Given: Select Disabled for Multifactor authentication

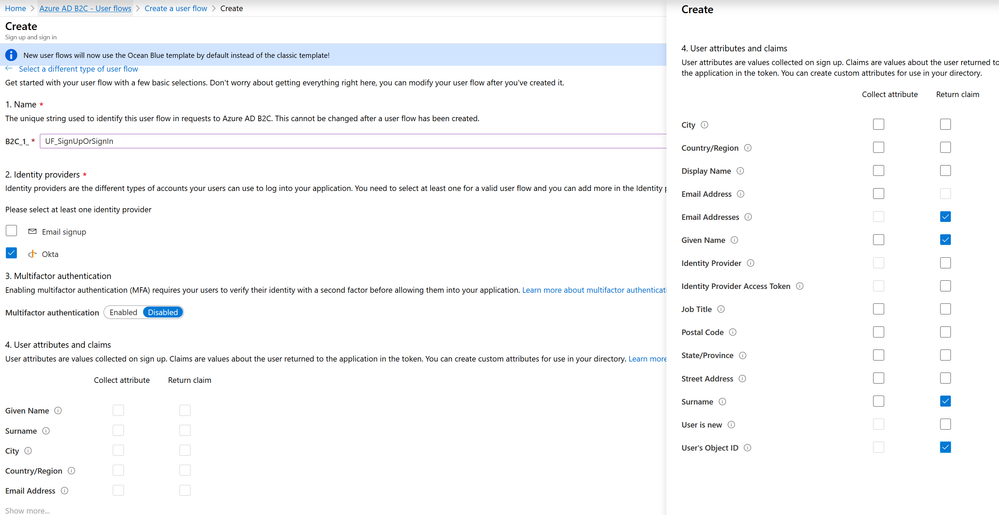Looking at the screenshot, I should (x=162, y=312).
